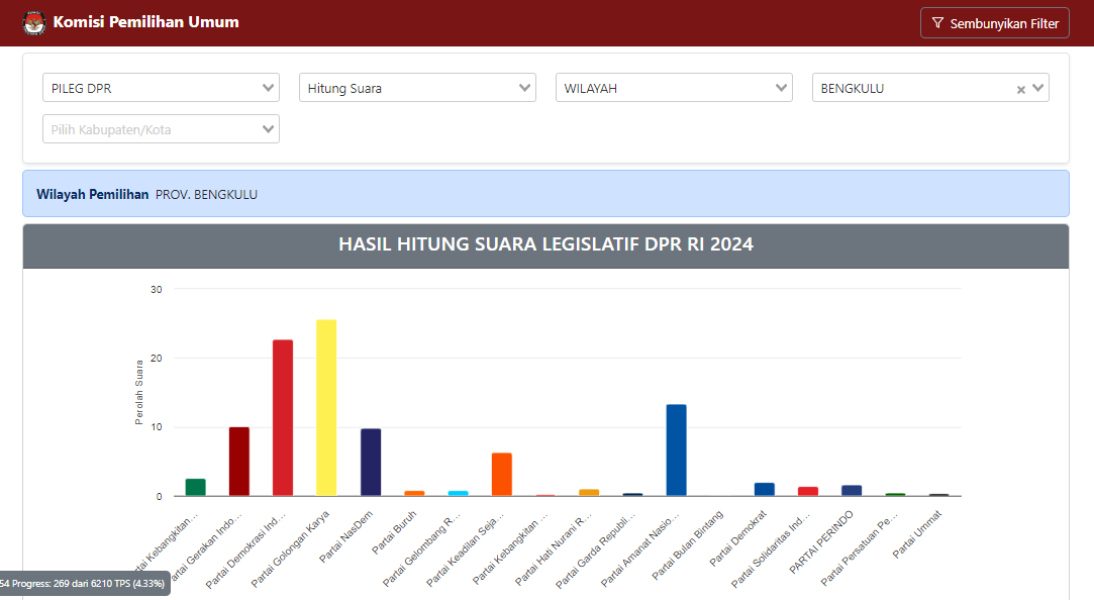Click the 'Partai NasDem' axis label
1094x600 pixels.
346,537
